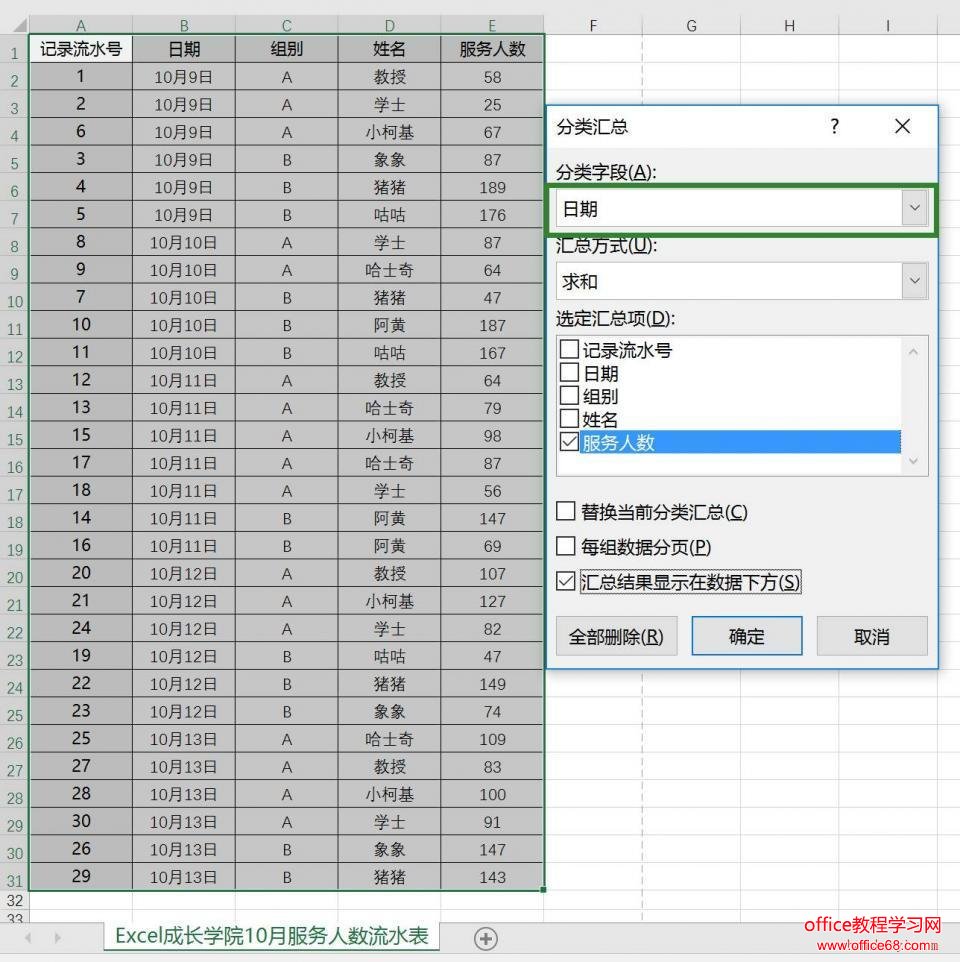The height and width of the screenshot is (962, 960).
Task: Close the 分类汇总 dialog with the X icon
Action: coord(902,127)
